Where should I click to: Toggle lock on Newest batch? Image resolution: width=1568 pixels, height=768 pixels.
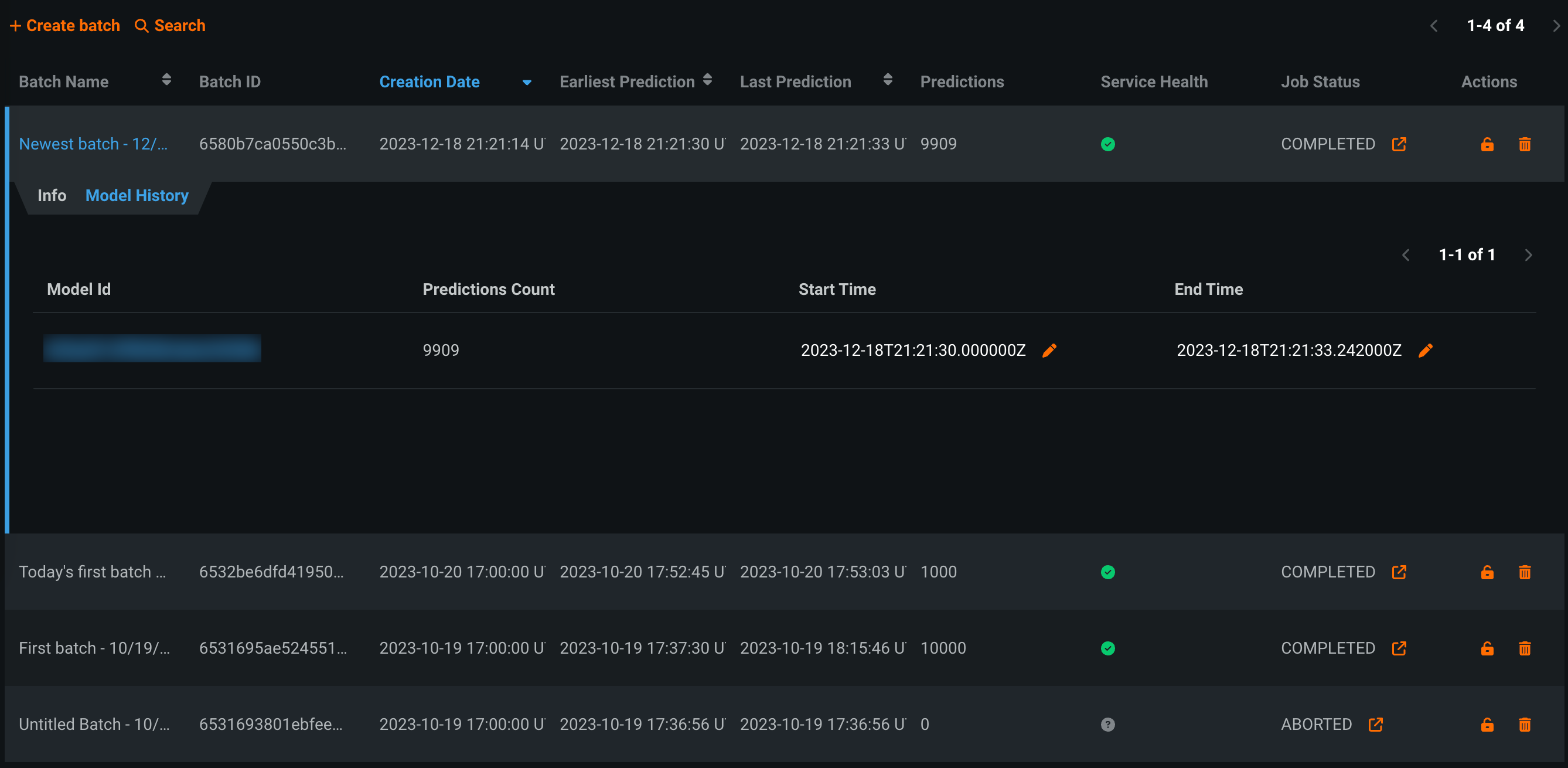tap(1487, 144)
